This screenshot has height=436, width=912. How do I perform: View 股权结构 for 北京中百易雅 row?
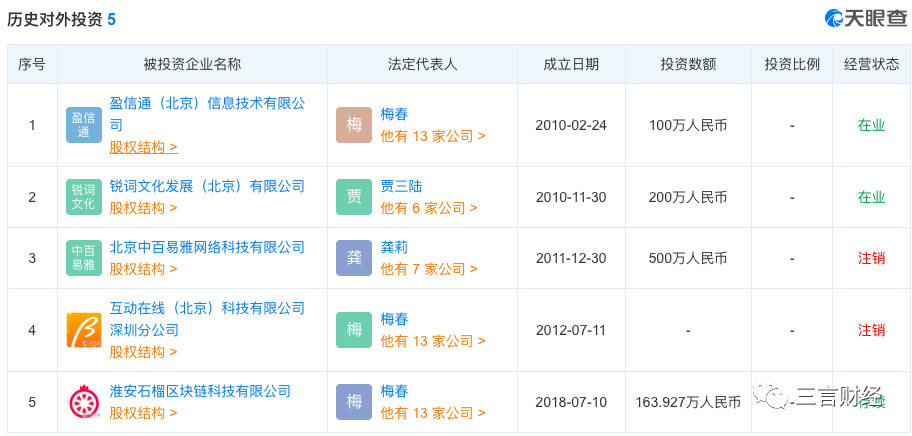[144, 269]
